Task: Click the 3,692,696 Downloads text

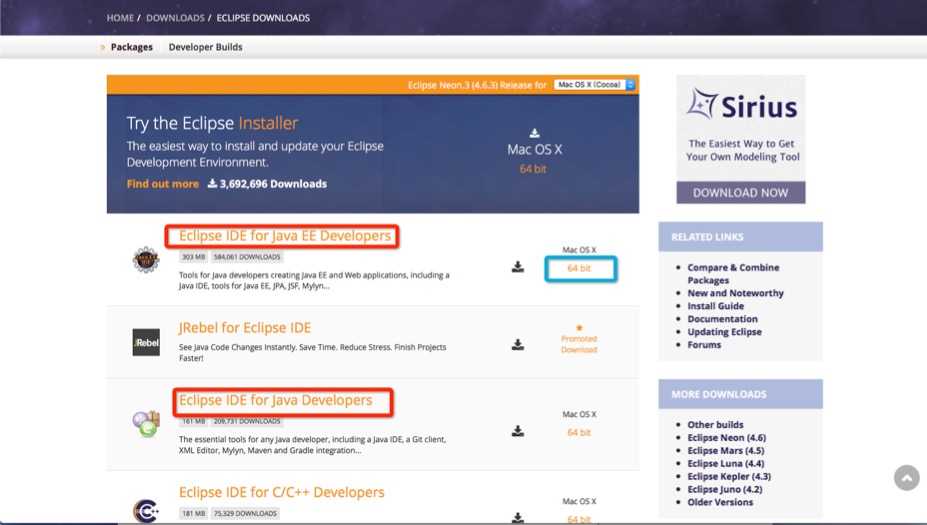Action: click(273, 184)
